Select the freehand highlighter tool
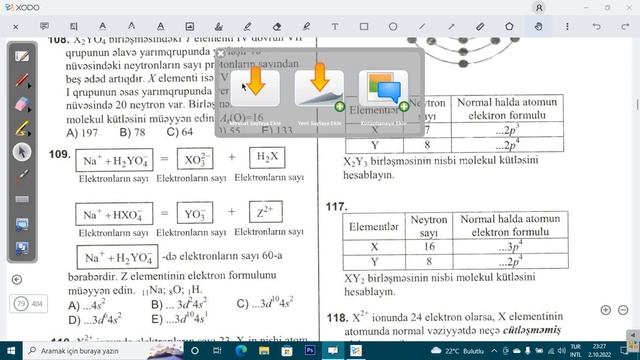This screenshot has width=640, height=360. coord(306,27)
